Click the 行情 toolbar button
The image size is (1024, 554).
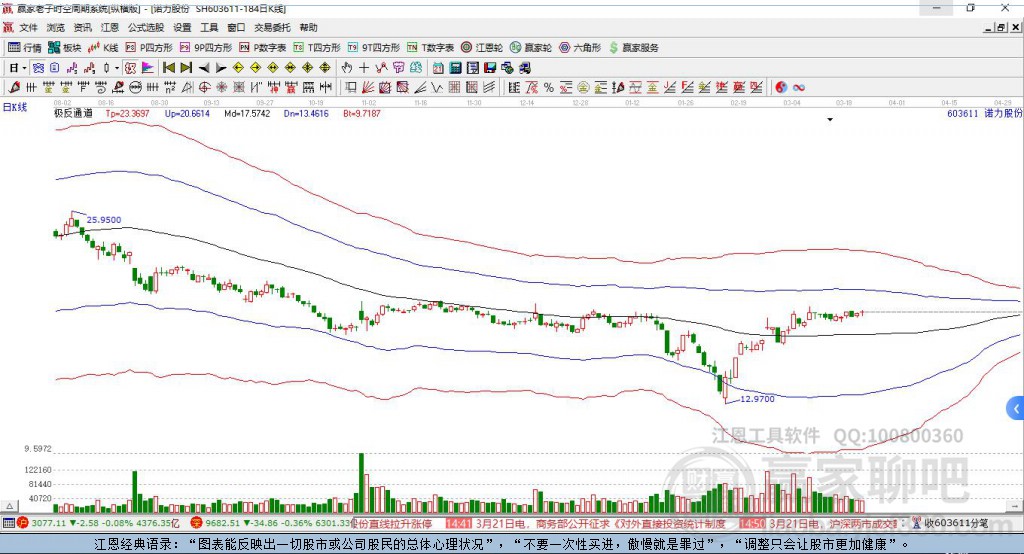tap(25, 48)
